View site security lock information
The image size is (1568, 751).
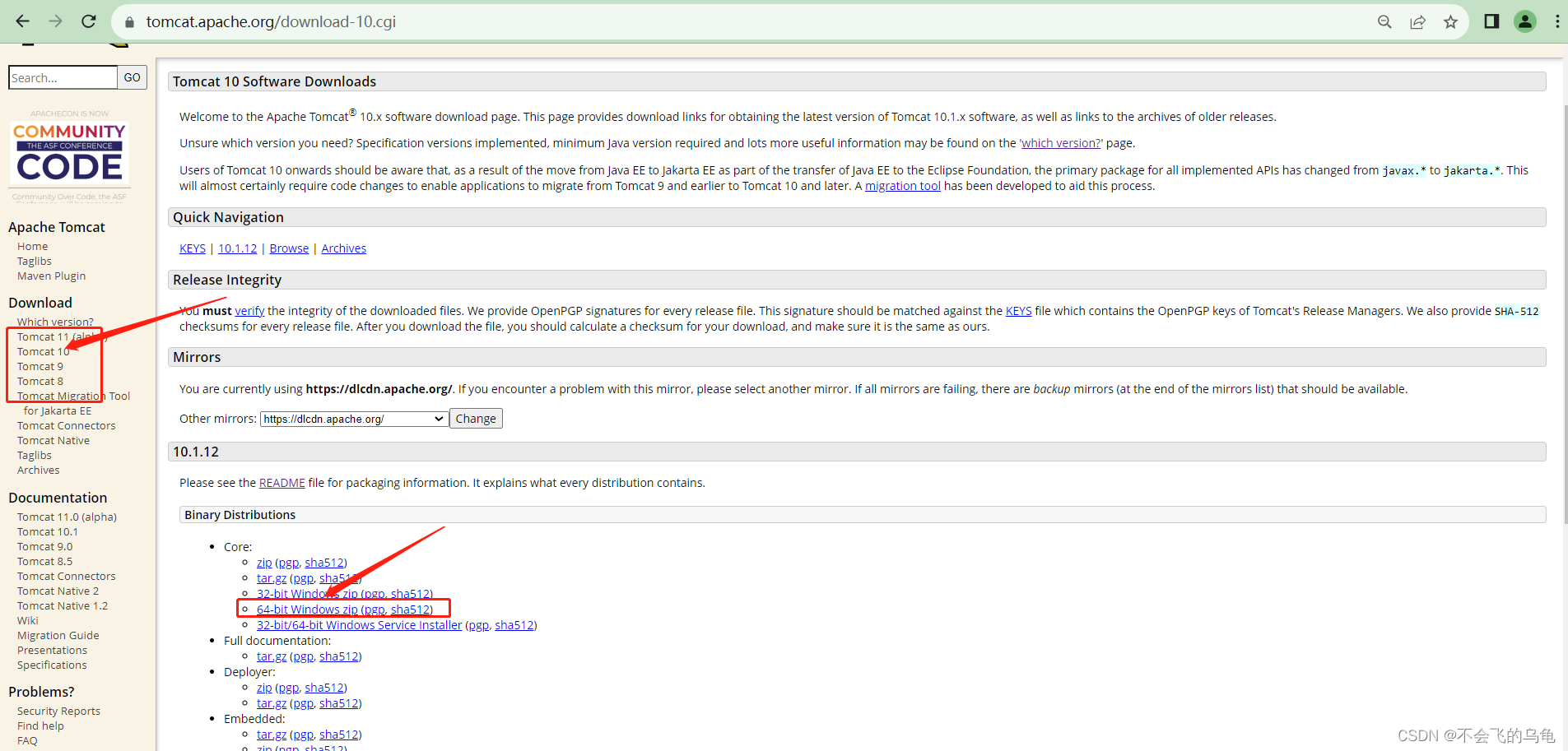(x=129, y=22)
